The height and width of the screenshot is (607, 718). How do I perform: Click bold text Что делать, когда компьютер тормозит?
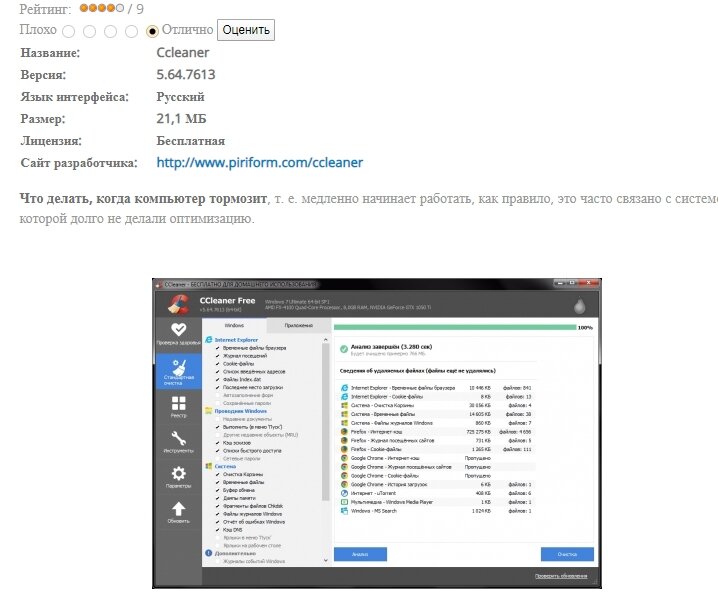(x=143, y=199)
